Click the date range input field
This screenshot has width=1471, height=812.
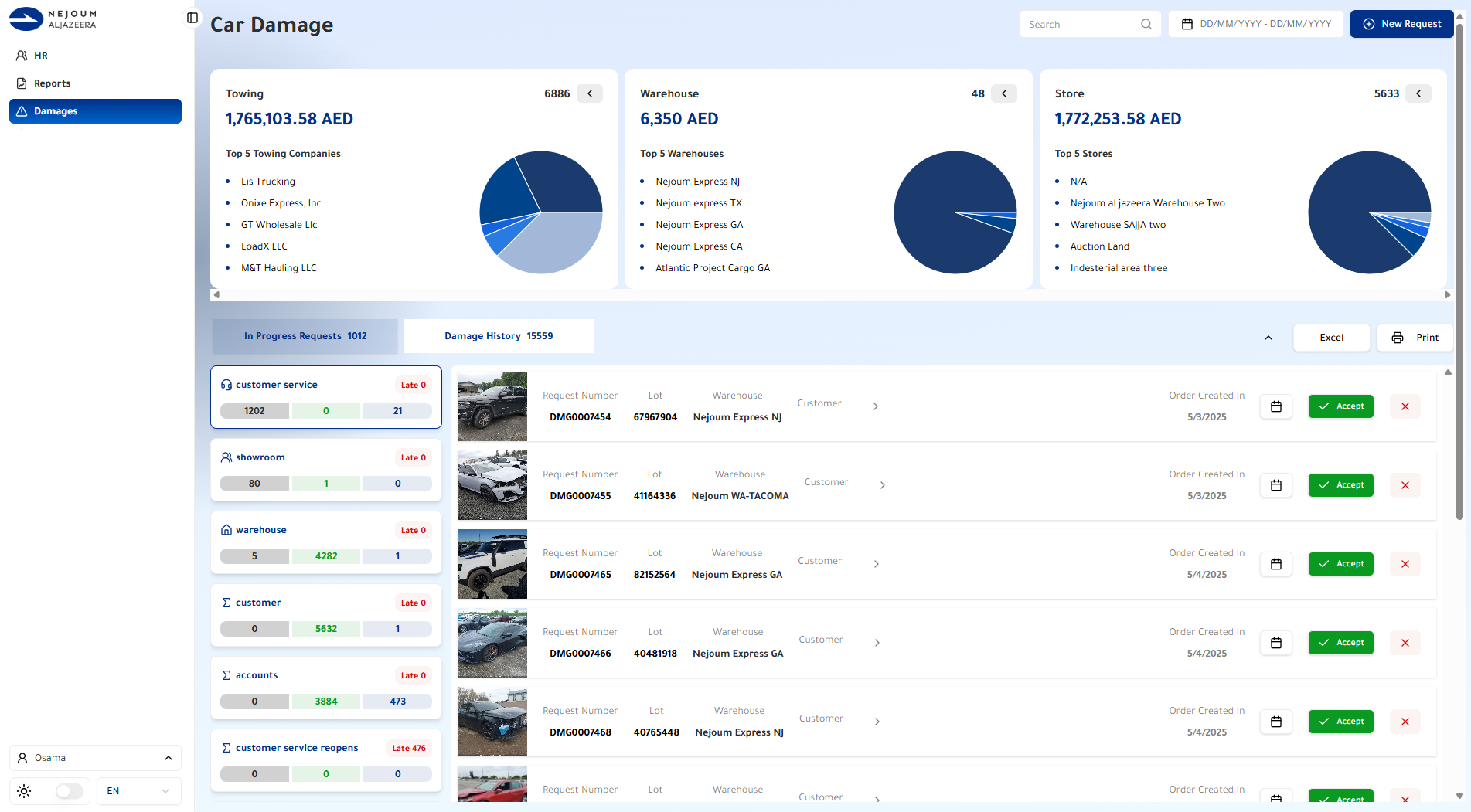[x=1256, y=24]
